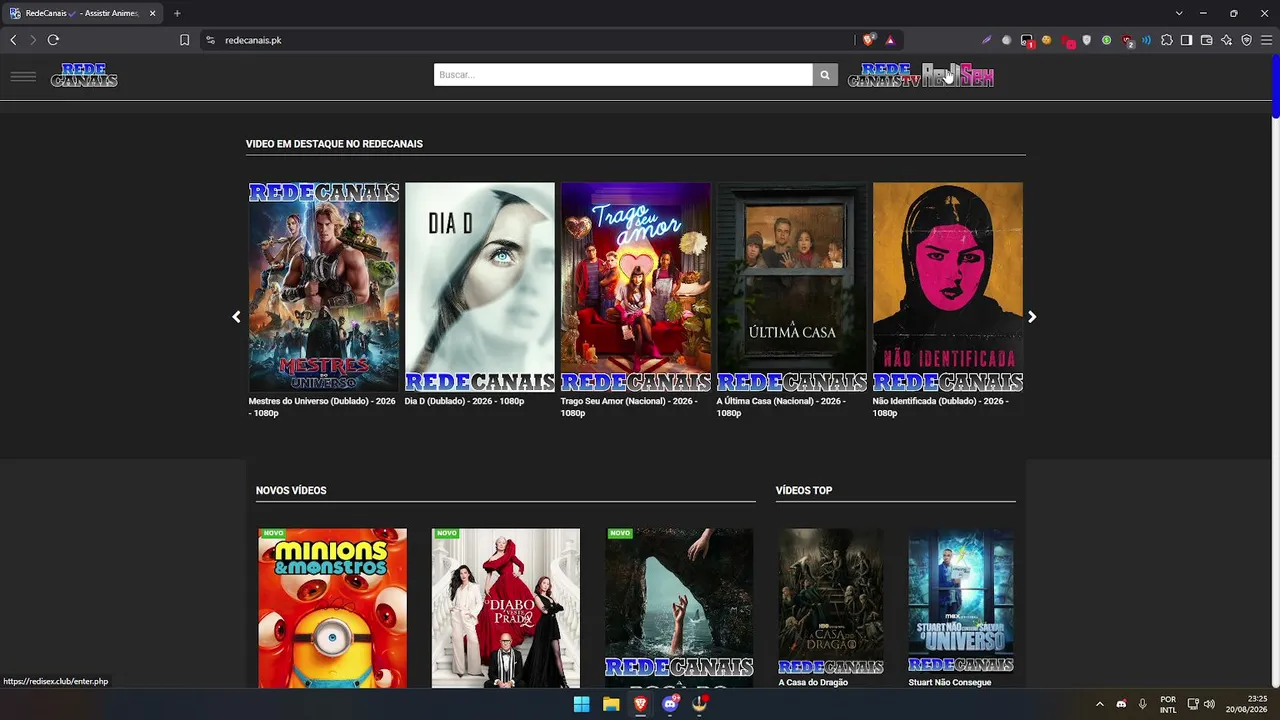Open Brave Rewards triangle icon
Image resolution: width=1280 pixels, height=720 pixels.
click(890, 40)
